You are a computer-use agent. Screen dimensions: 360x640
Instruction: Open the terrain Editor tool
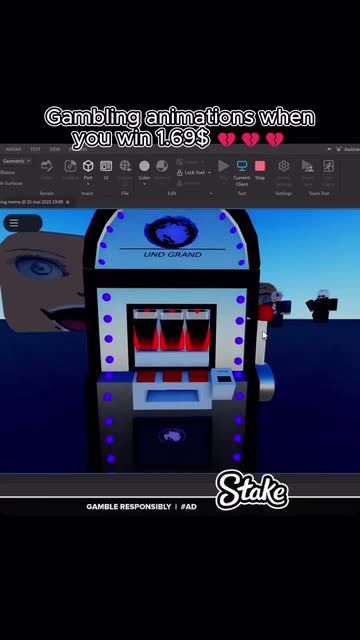(47, 166)
